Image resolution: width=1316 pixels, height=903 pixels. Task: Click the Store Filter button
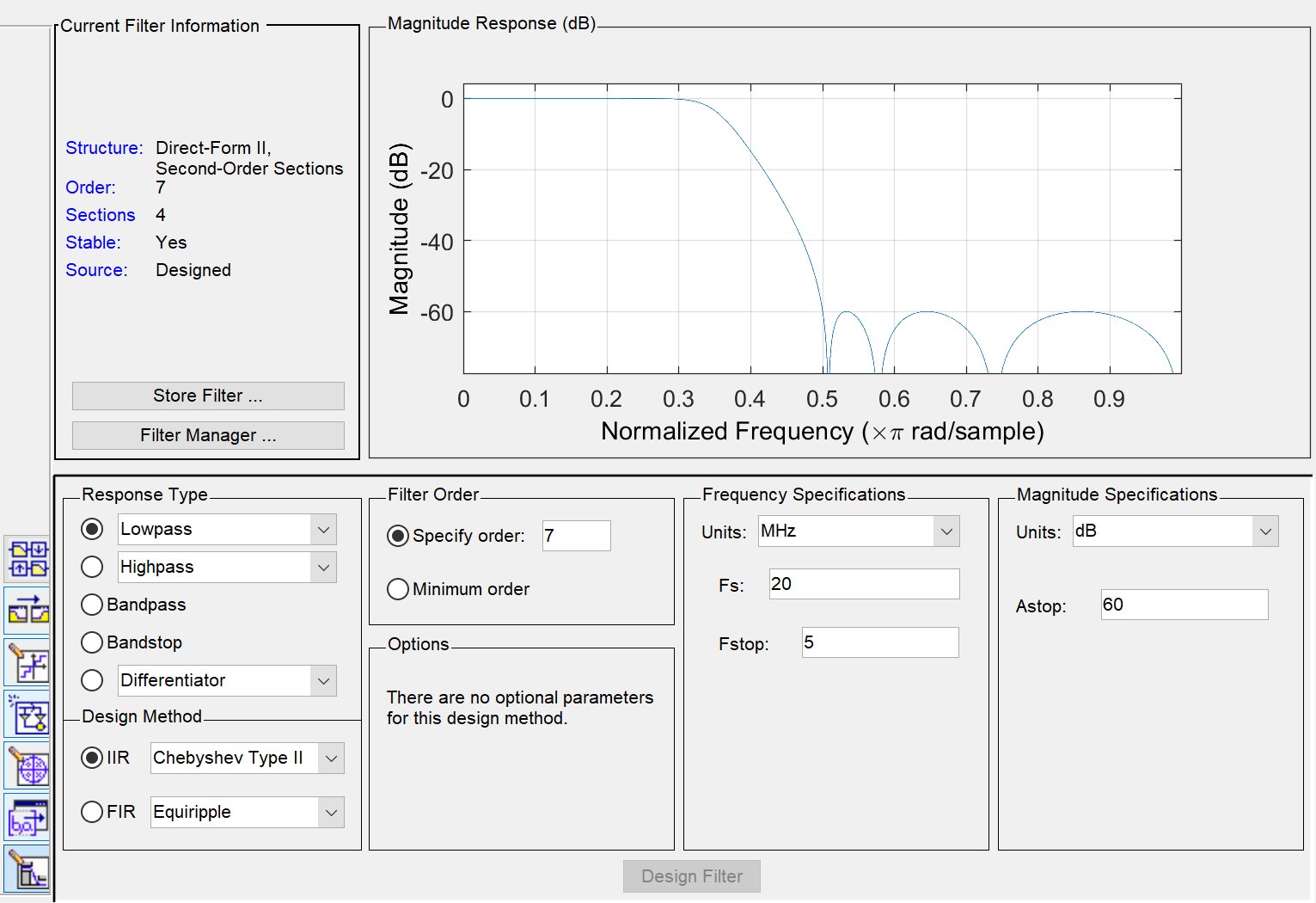point(208,396)
